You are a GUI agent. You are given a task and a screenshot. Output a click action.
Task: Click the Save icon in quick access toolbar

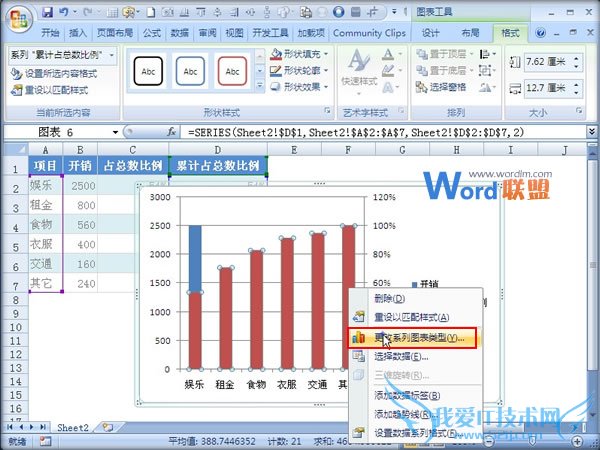click(x=47, y=12)
